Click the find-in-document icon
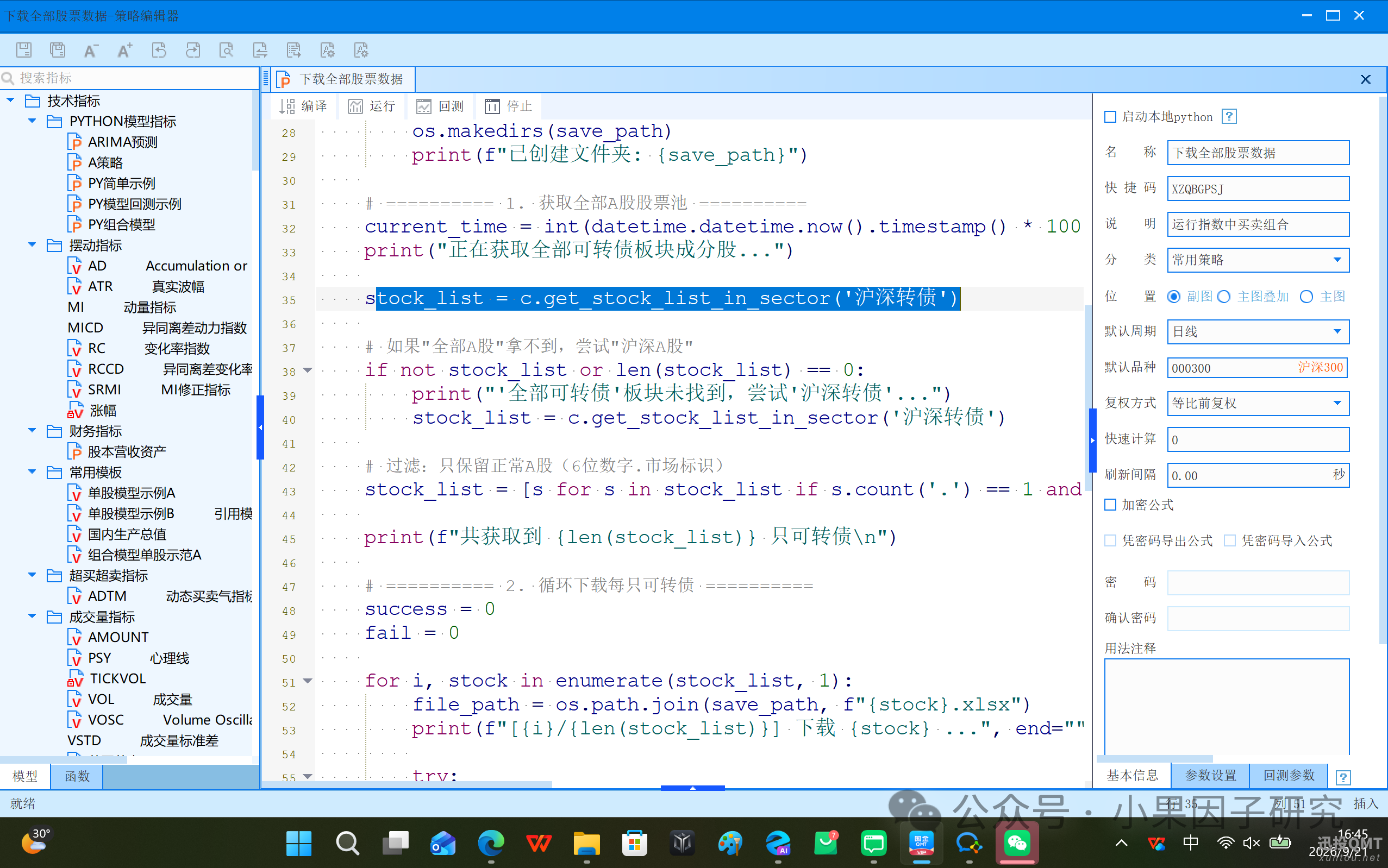Screen dimensions: 1388x868 pos(226,50)
